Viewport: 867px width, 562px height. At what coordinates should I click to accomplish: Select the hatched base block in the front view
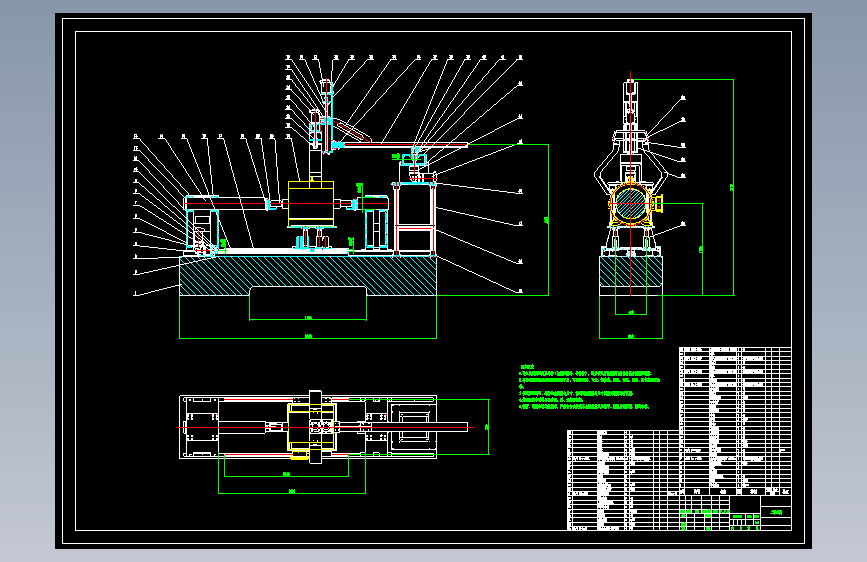pyautogui.click(x=308, y=275)
